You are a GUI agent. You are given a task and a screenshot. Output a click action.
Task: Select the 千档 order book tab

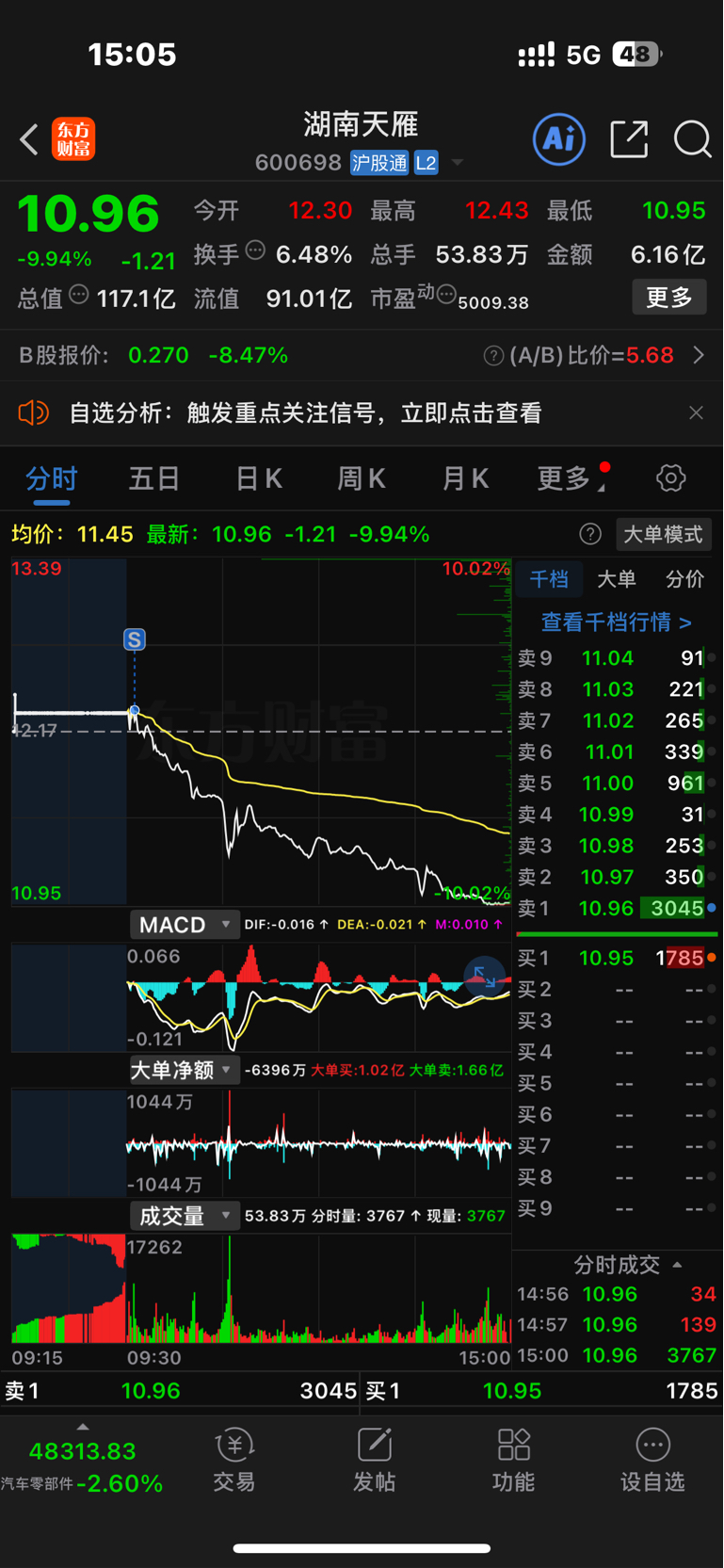[549, 579]
